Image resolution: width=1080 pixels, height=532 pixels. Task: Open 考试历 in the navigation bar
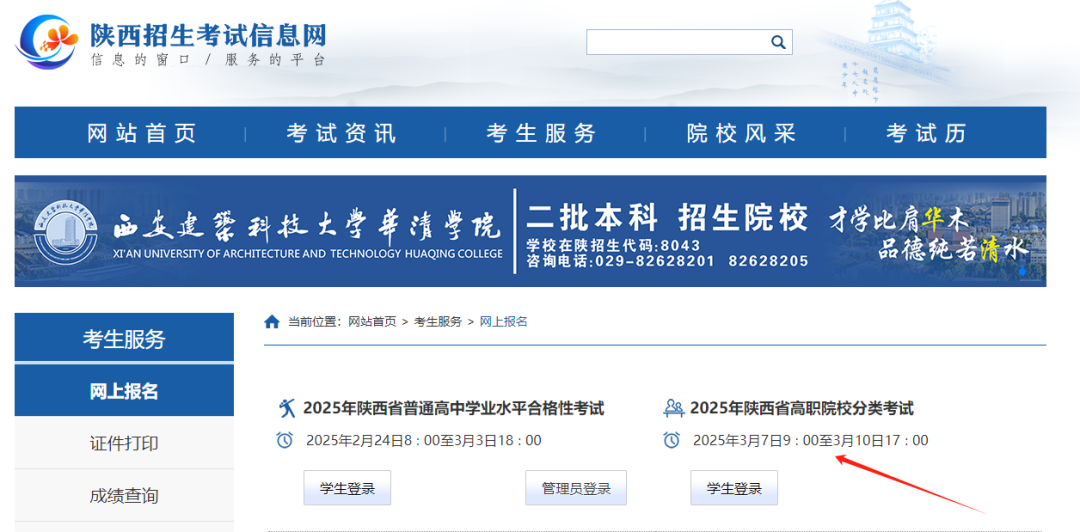tap(926, 133)
